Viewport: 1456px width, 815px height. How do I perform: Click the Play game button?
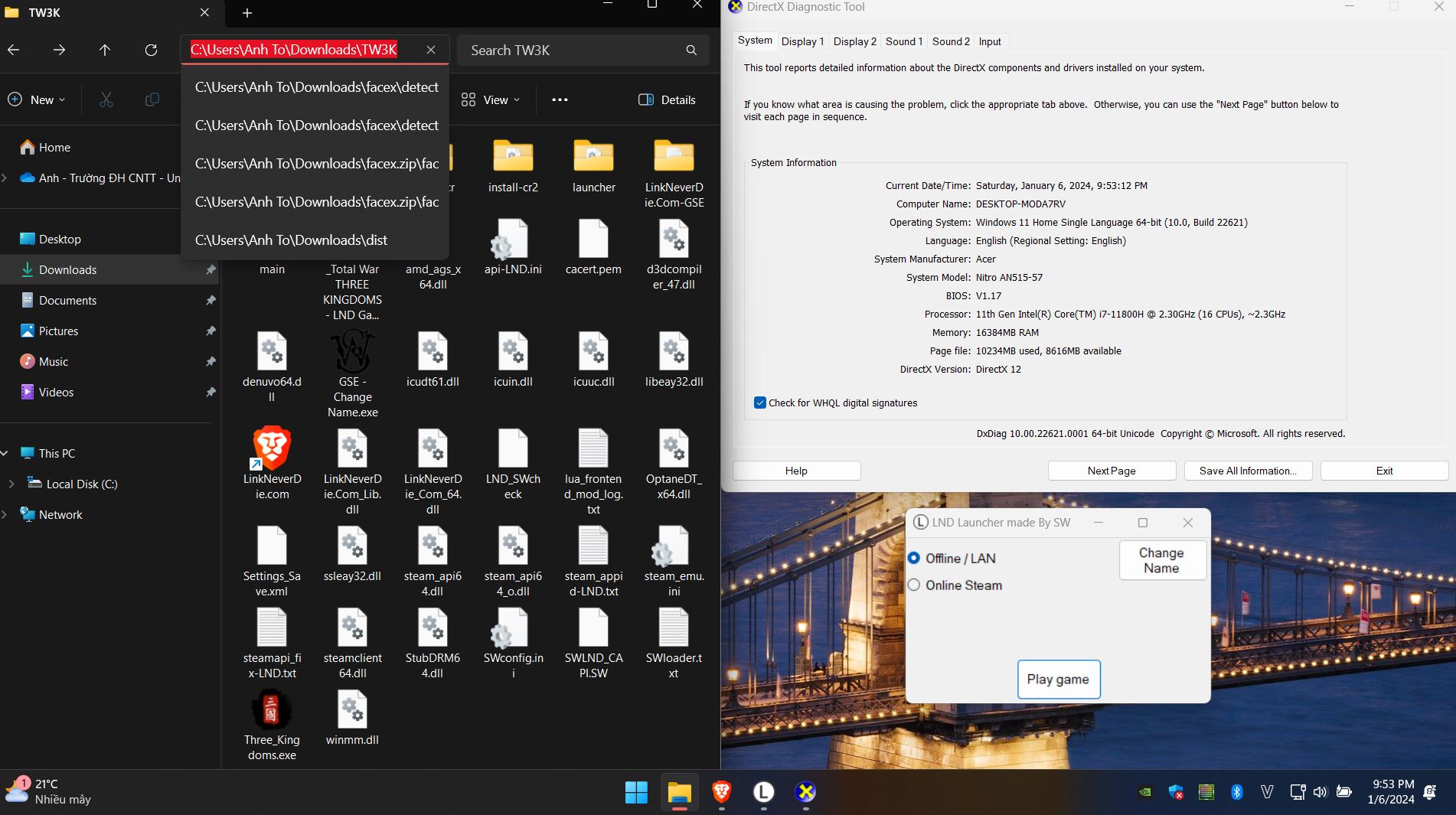pyautogui.click(x=1058, y=680)
